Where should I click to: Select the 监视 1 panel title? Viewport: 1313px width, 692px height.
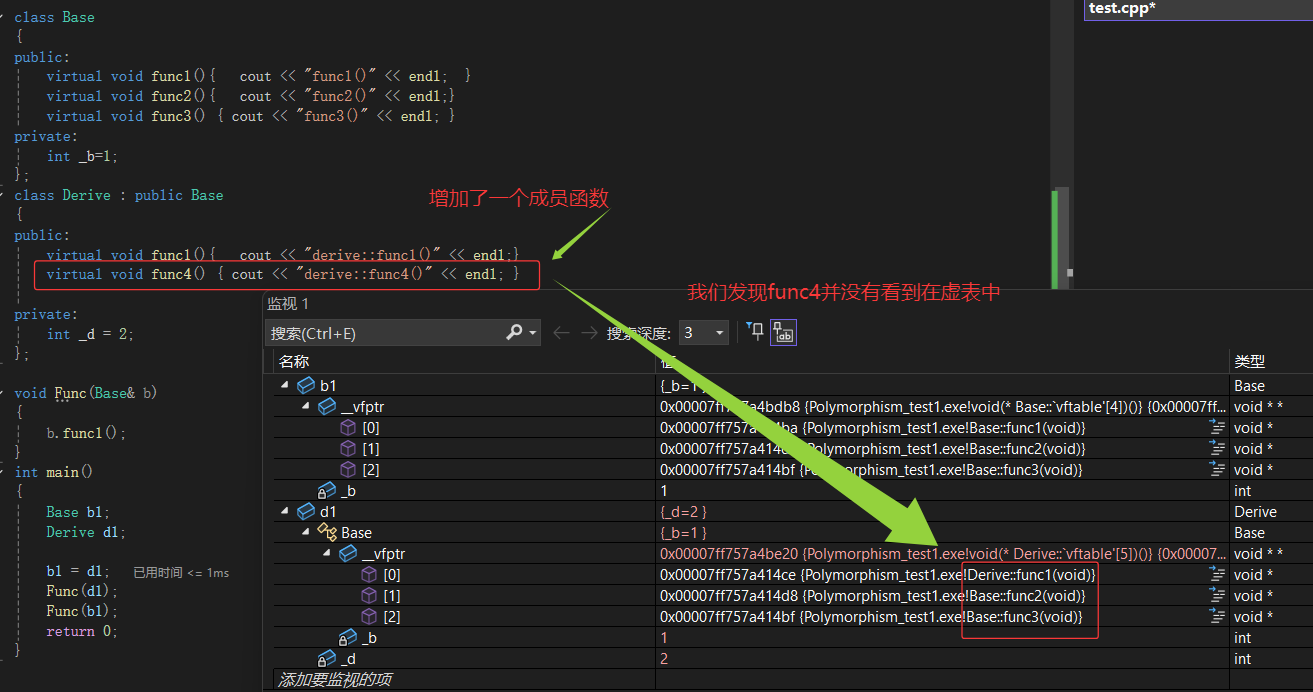click(x=288, y=303)
